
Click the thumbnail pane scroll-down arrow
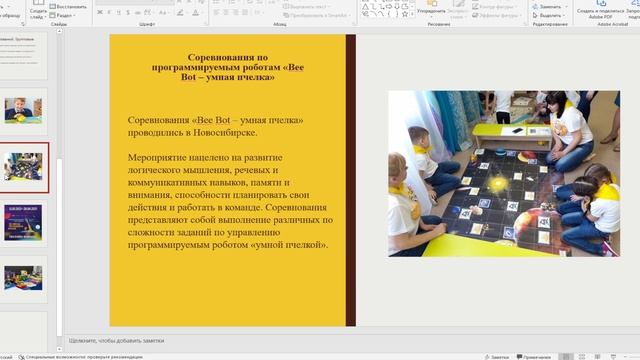point(60,349)
